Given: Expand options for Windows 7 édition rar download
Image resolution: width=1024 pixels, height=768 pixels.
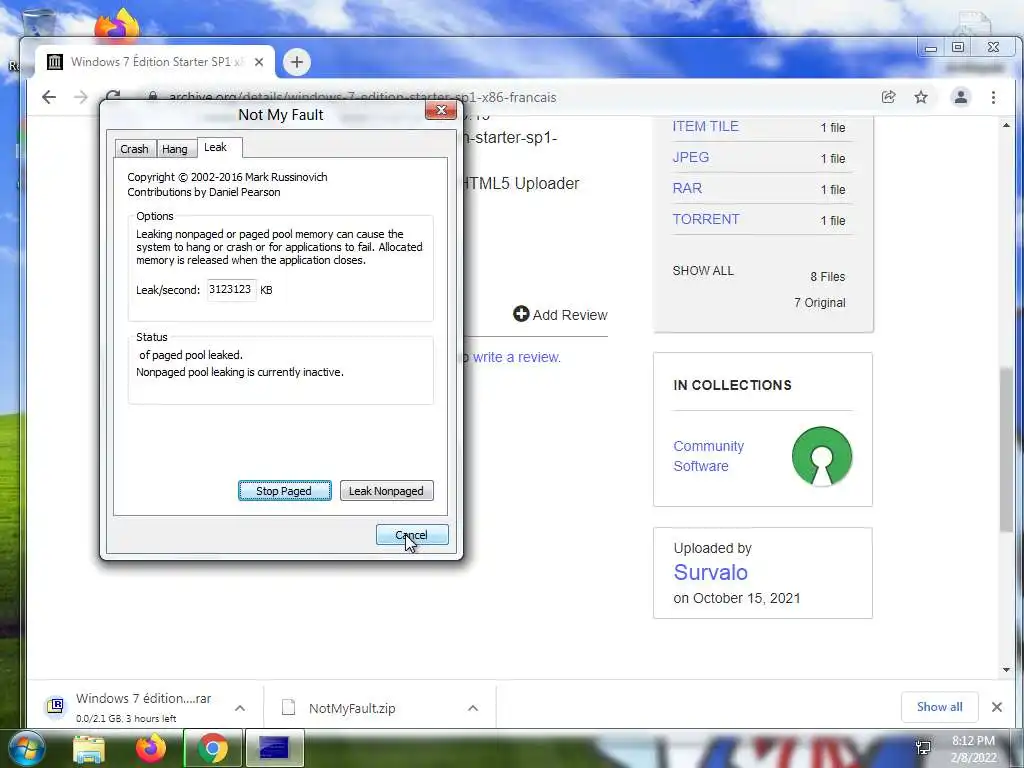Looking at the screenshot, I should click(x=240, y=708).
